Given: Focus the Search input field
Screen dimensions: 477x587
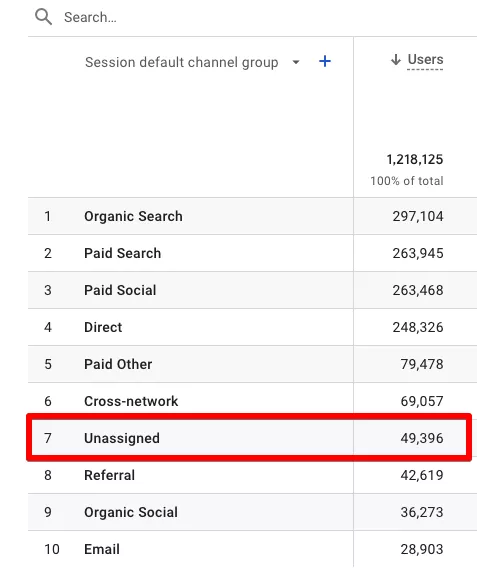Looking at the screenshot, I should (90, 17).
